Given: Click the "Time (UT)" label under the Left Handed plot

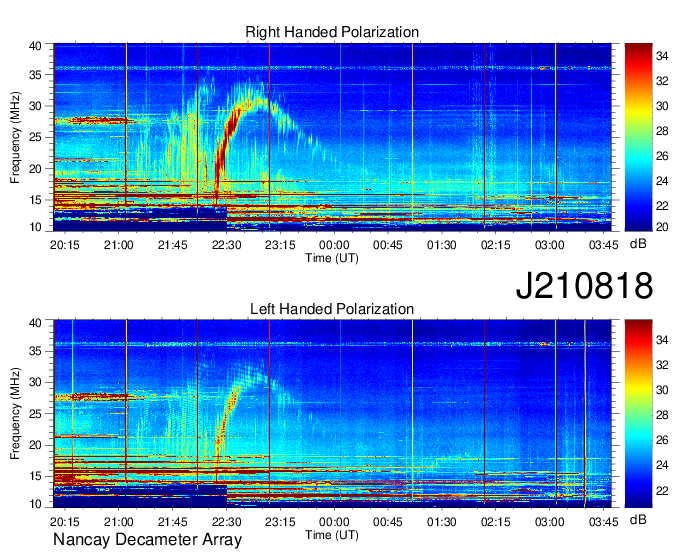Looking at the screenshot, I should point(332,535).
